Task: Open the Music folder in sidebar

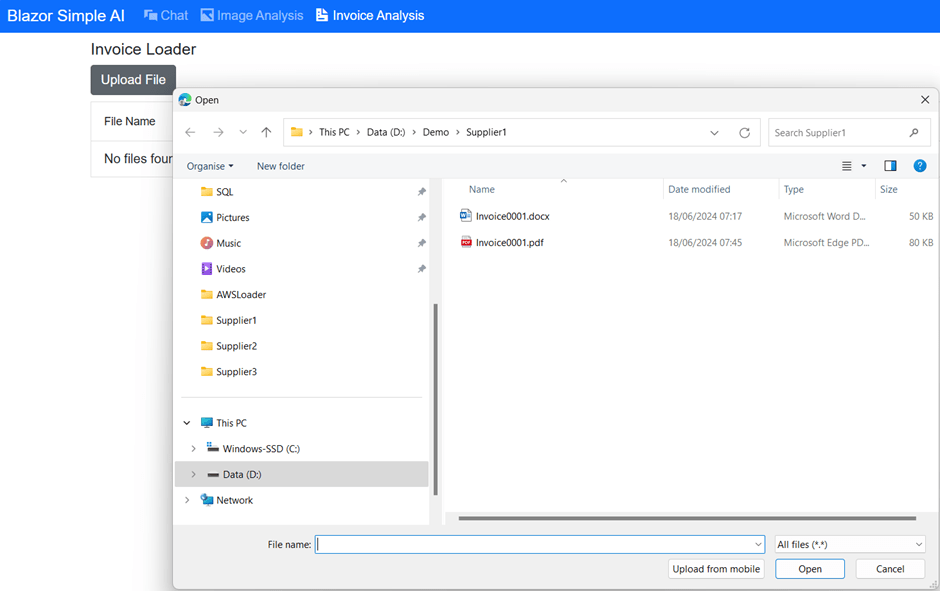Action: coord(228,243)
